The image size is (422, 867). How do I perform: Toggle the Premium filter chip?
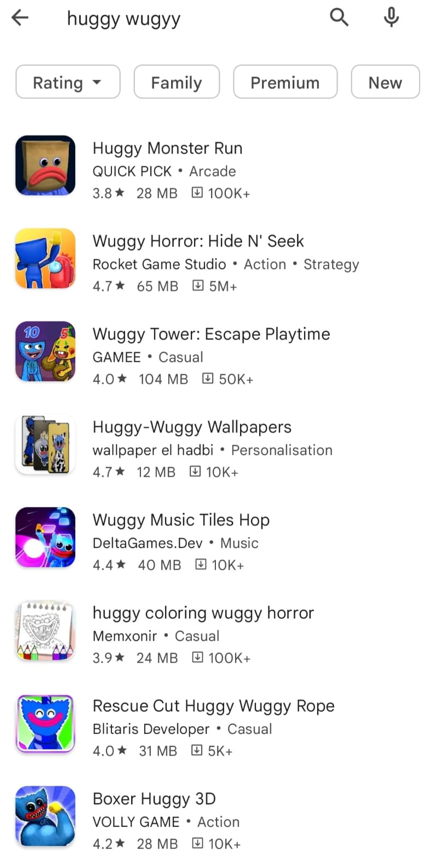[x=285, y=82]
